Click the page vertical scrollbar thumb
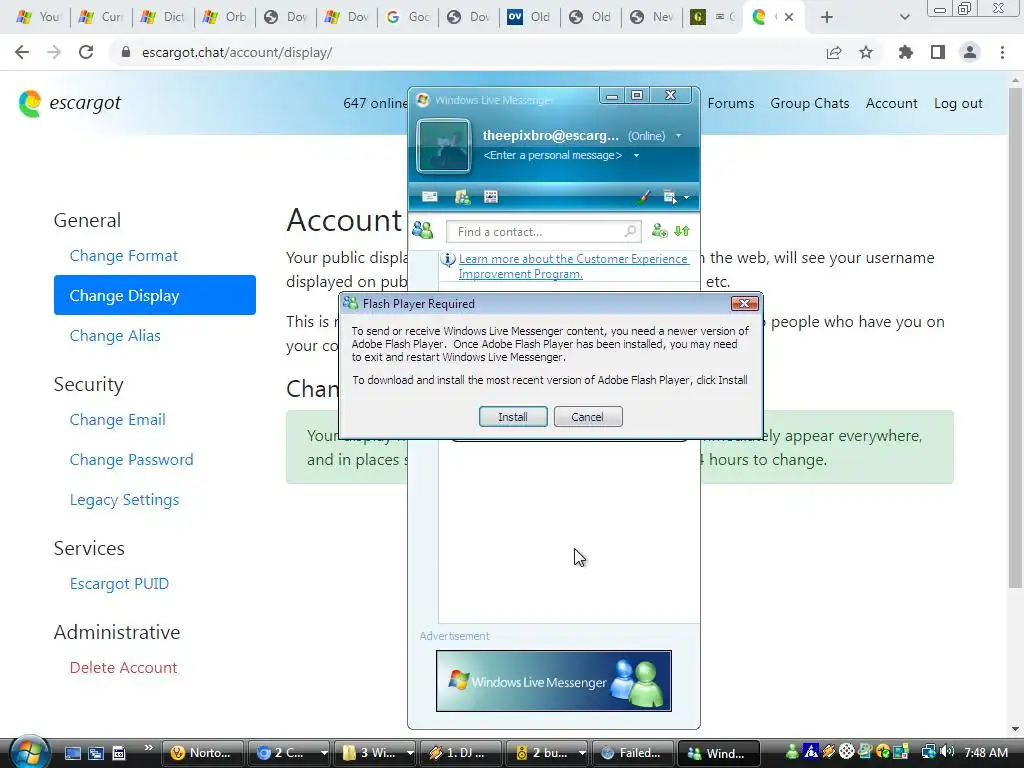The image size is (1024, 768). click(x=1015, y=336)
